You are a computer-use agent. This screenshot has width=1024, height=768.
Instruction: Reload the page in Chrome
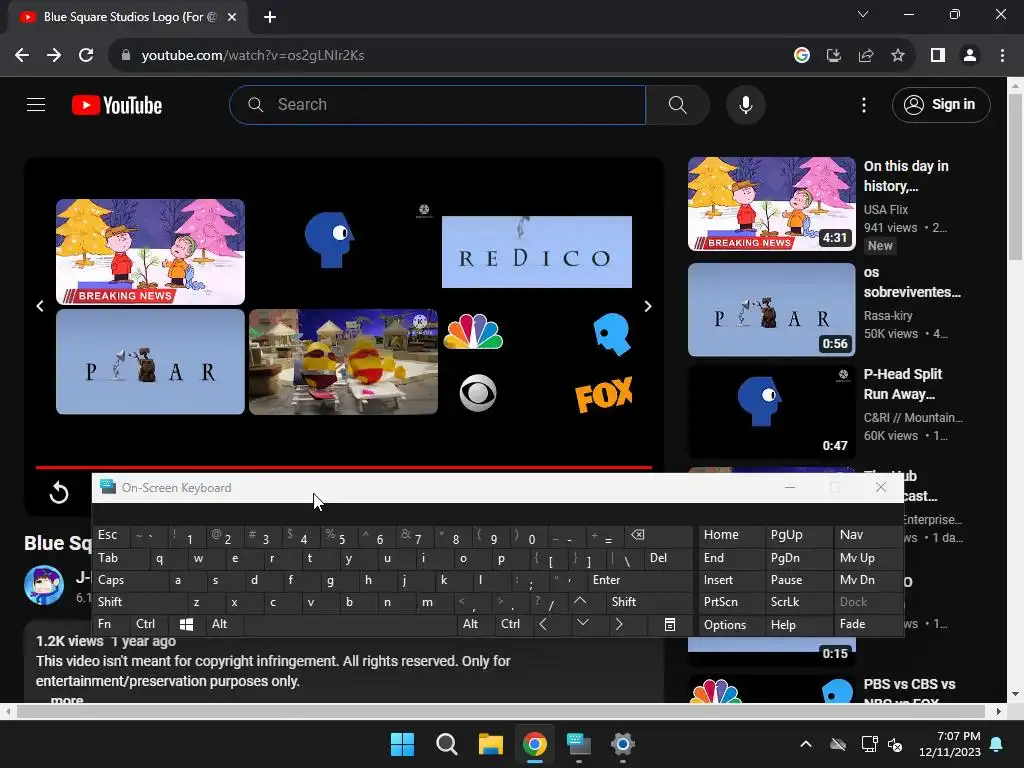86,56
